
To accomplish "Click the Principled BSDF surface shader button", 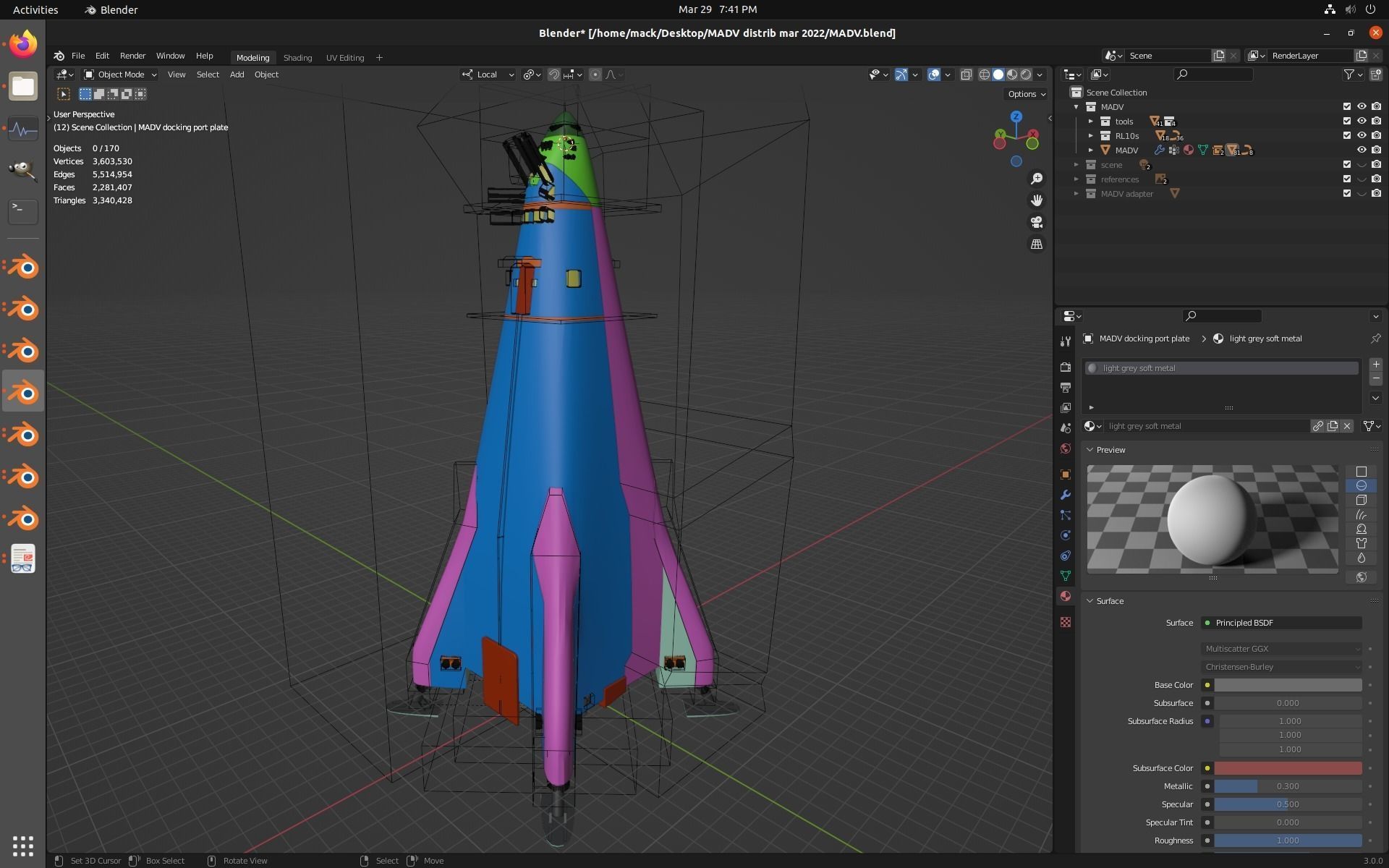I will (1281, 623).
